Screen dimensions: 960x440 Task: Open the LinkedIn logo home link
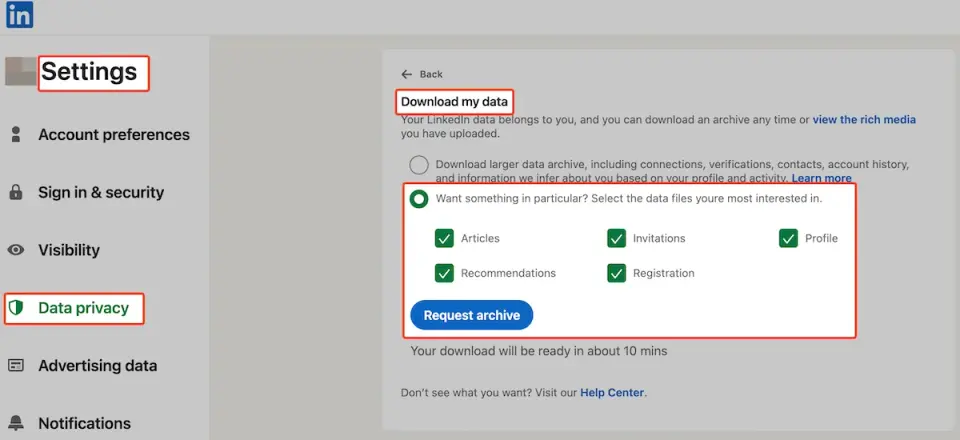tap(19, 15)
